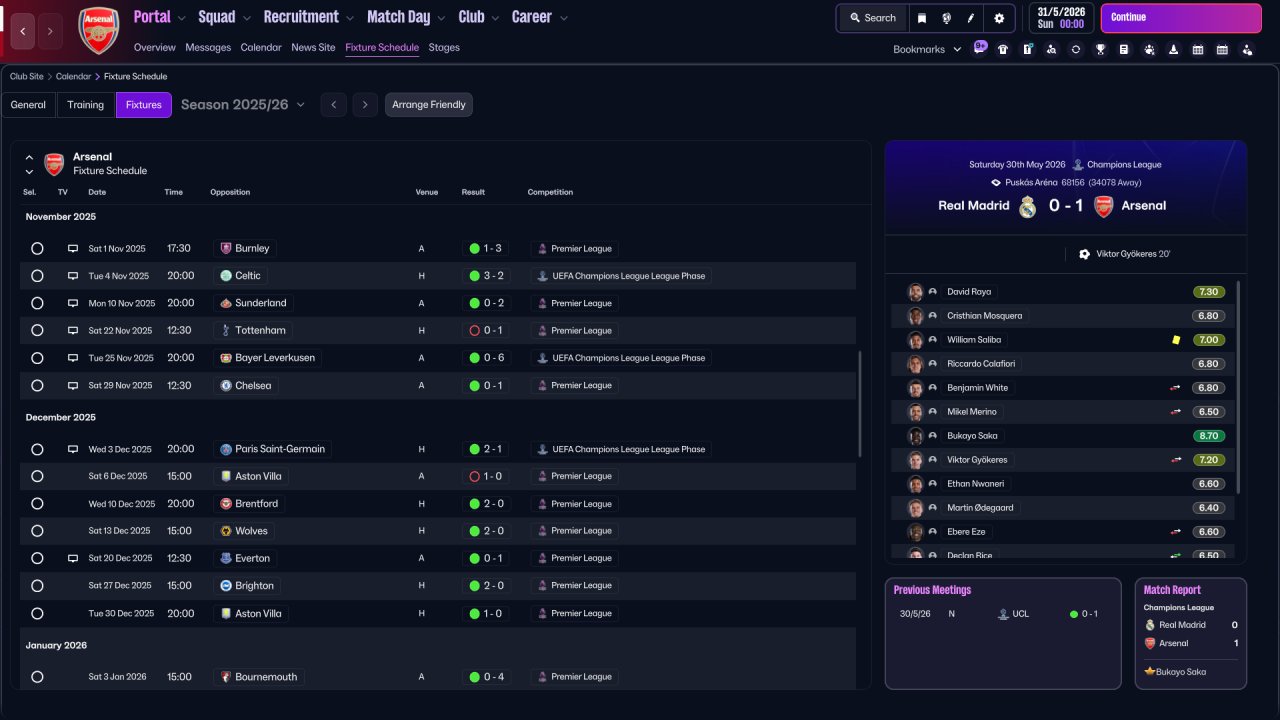The width and height of the screenshot is (1280, 720).
Task: Click the TV icon on Burnley row
Action: click(72, 248)
